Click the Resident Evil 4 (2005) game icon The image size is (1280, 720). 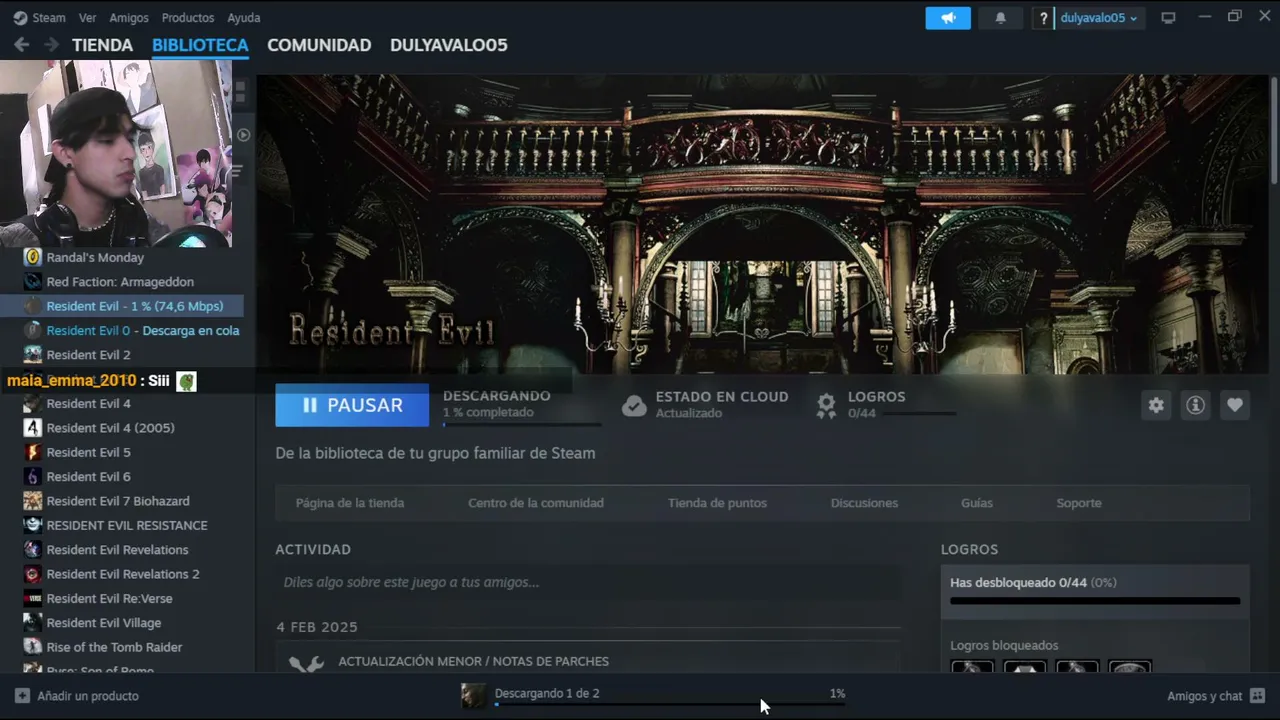[x=33, y=428]
